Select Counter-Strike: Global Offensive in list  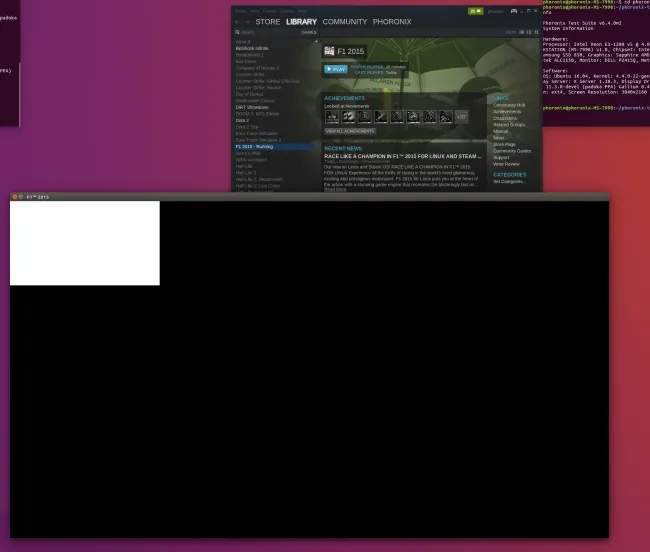pos(267,81)
